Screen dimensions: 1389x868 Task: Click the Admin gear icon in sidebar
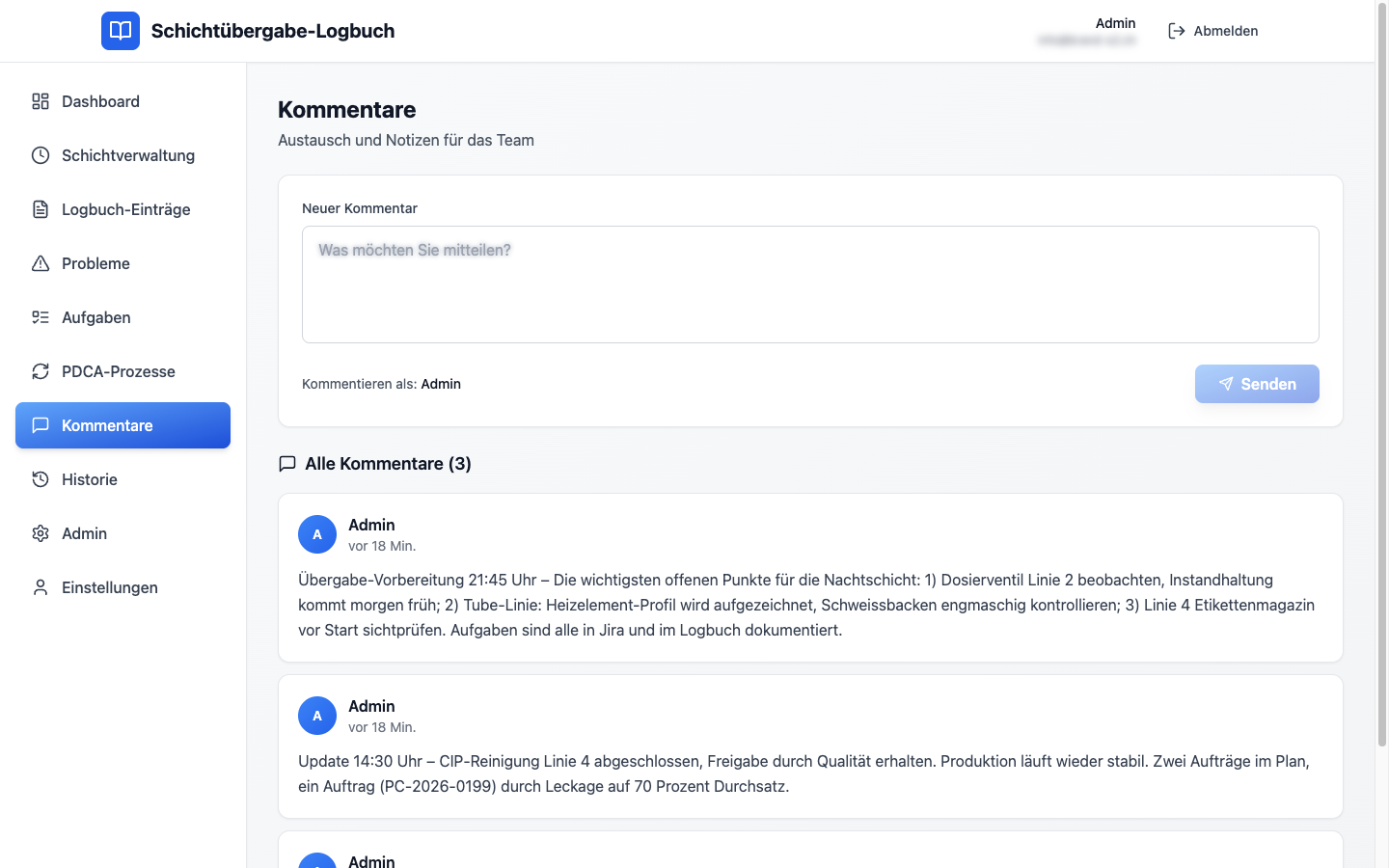[x=41, y=533]
